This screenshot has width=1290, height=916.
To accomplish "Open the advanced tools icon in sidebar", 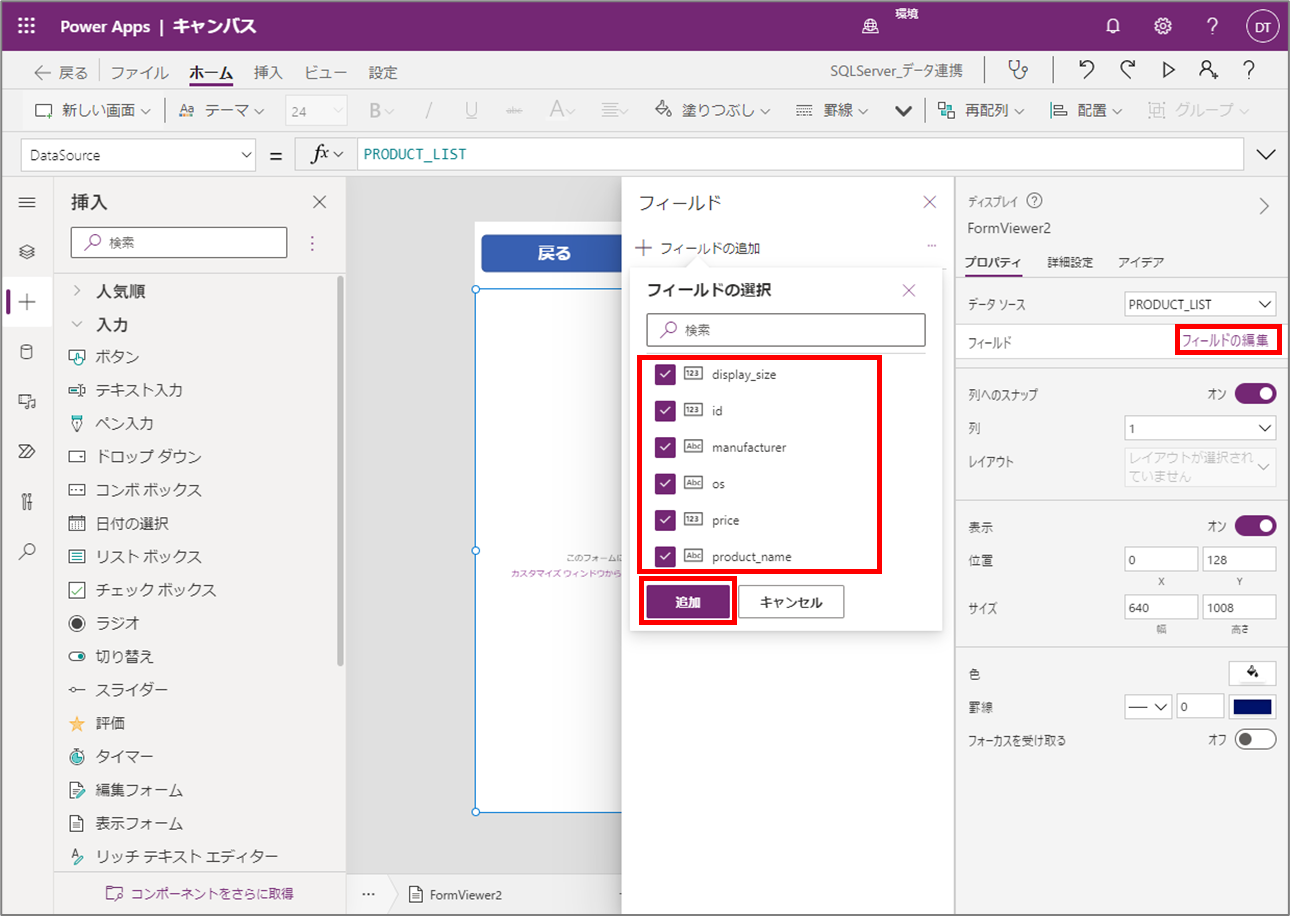I will [27, 501].
